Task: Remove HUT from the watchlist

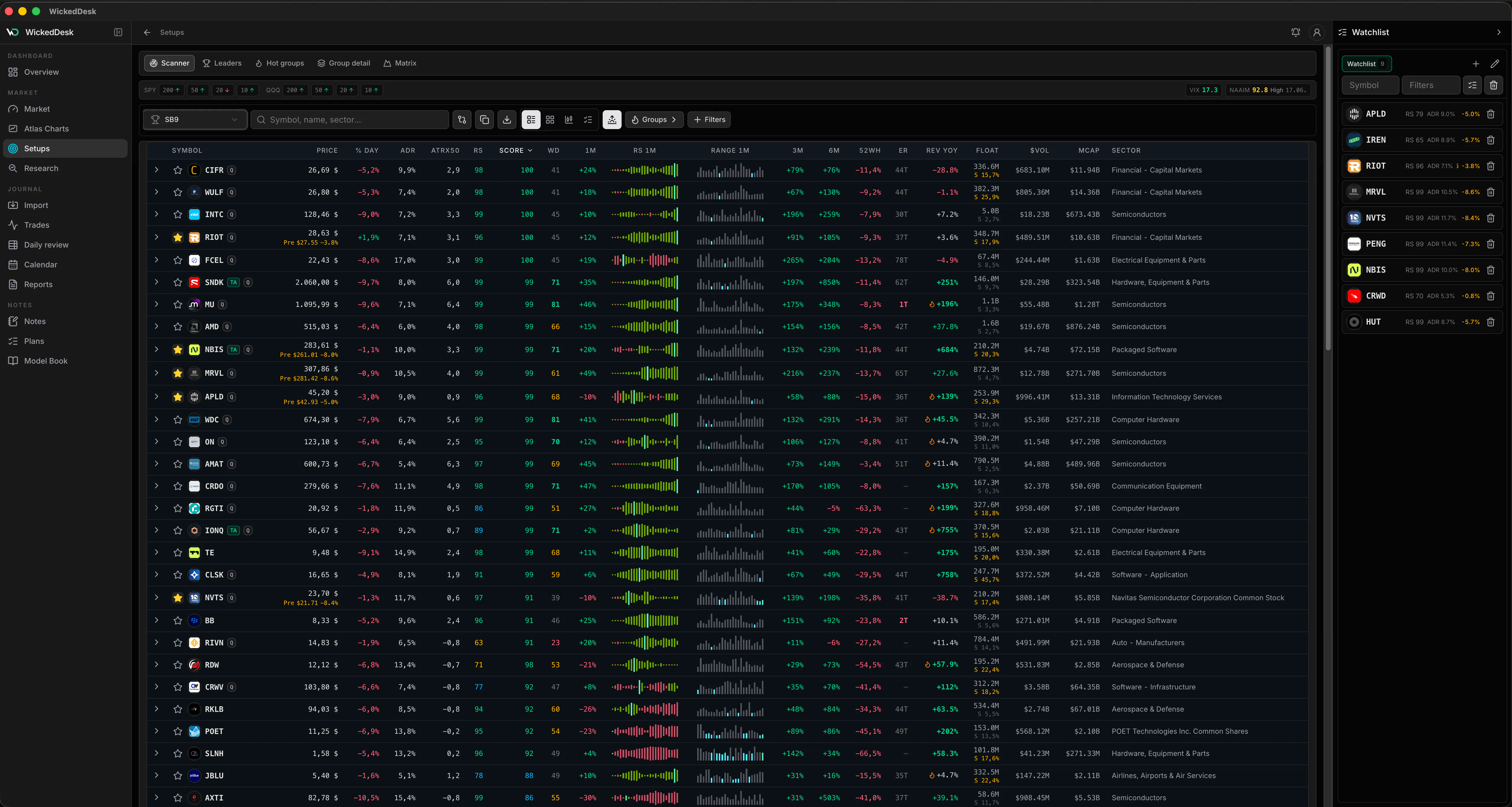Action: tap(1490, 322)
